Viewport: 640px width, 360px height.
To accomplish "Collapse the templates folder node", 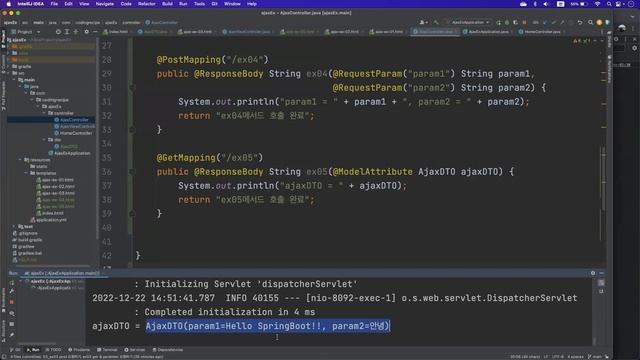I will [x=26, y=173].
